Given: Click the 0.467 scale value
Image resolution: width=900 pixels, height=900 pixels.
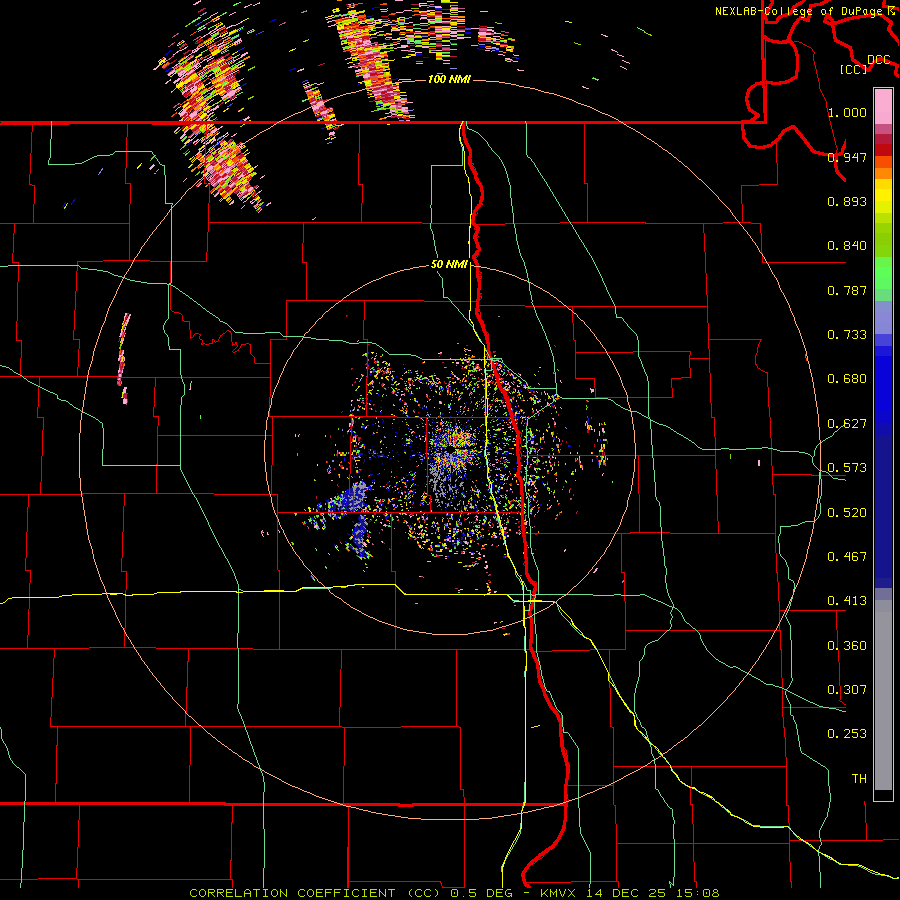Looking at the screenshot, I should click(847, 557).
